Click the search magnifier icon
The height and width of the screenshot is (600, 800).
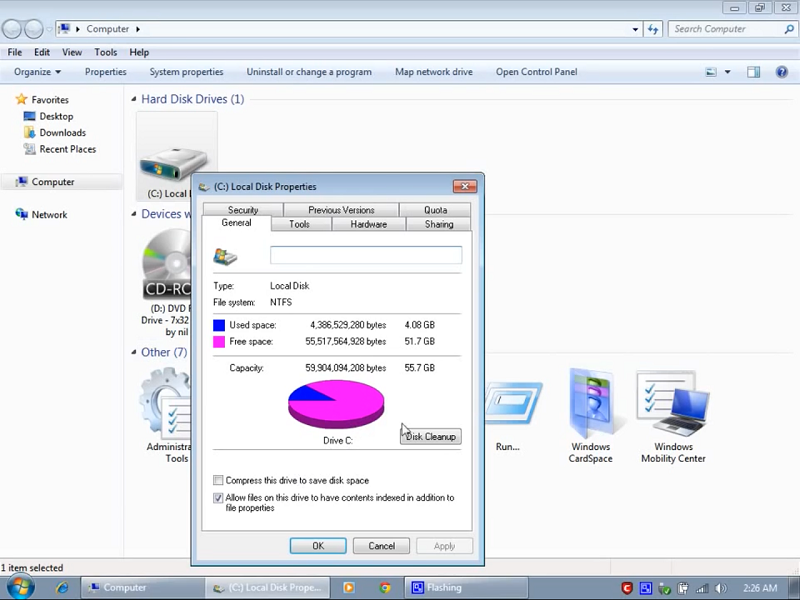(789, 29)
